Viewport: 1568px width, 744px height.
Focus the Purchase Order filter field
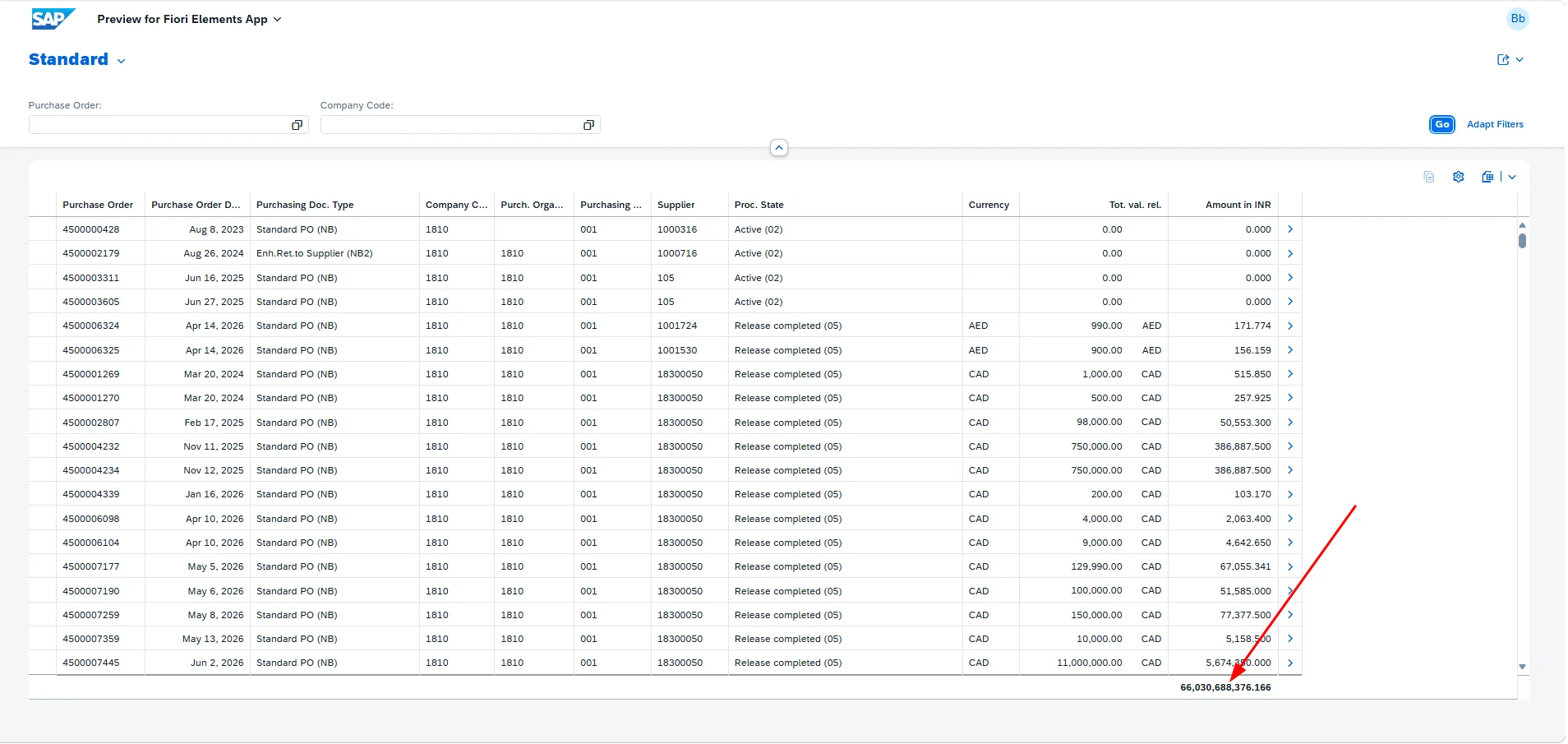click(x=168, y=125)
